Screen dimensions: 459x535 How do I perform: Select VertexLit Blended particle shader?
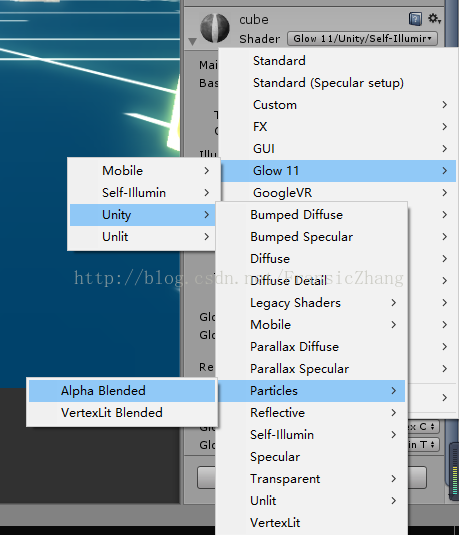click(122, 413)
